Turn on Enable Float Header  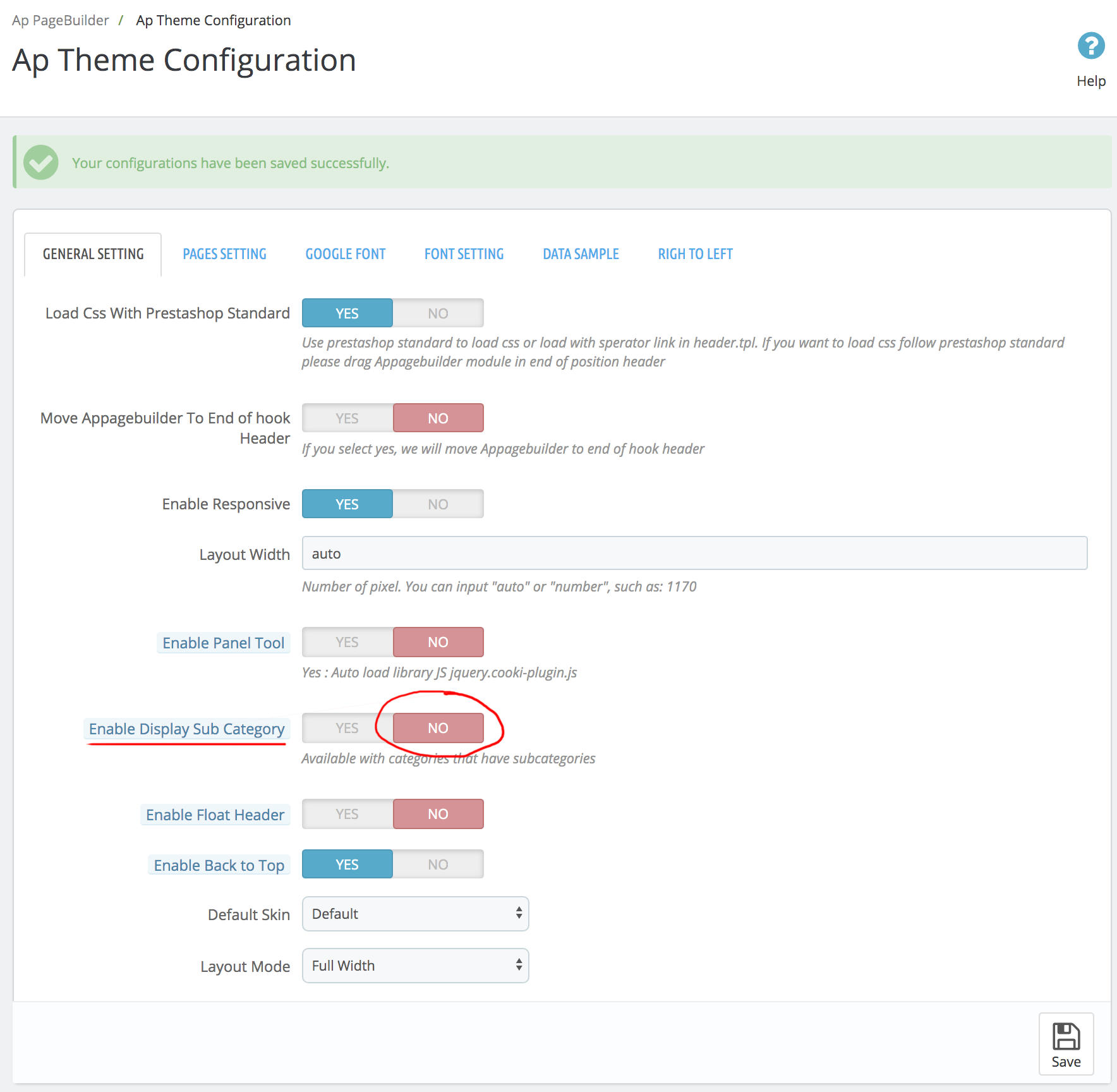point(347,814)
